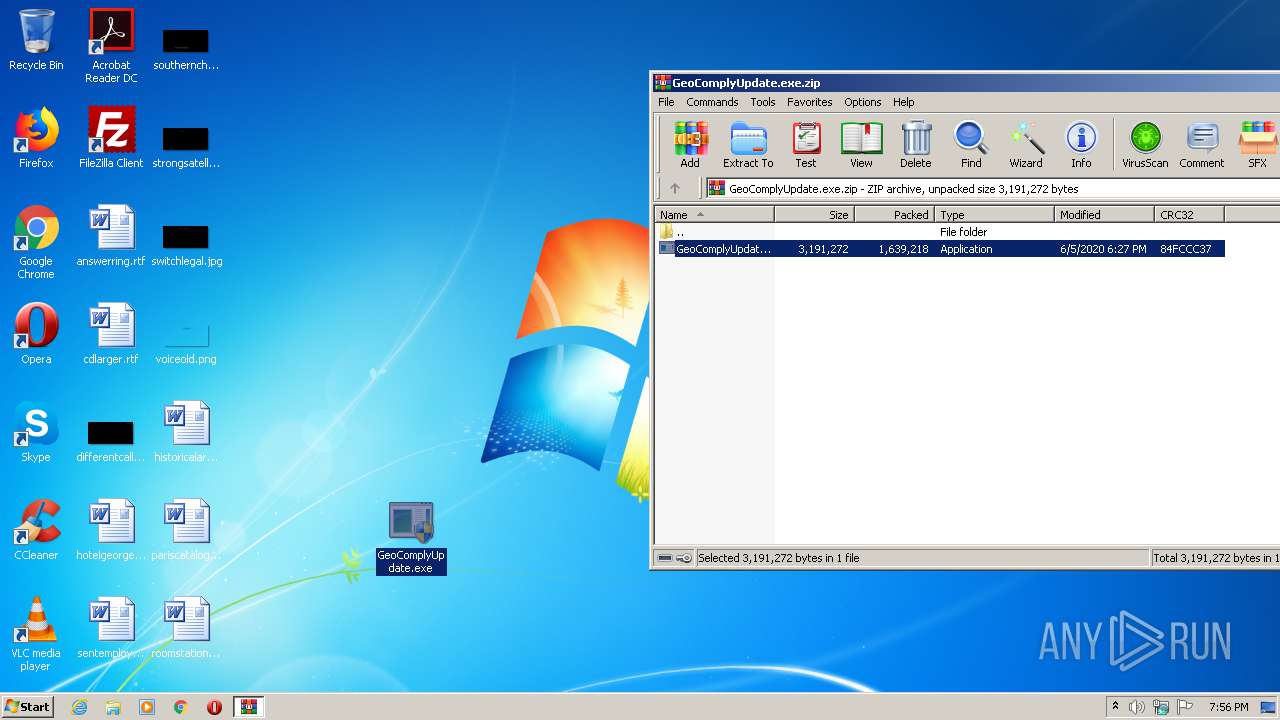
Task: Click the Comment toolbar icon
Action: [1202, 145]
